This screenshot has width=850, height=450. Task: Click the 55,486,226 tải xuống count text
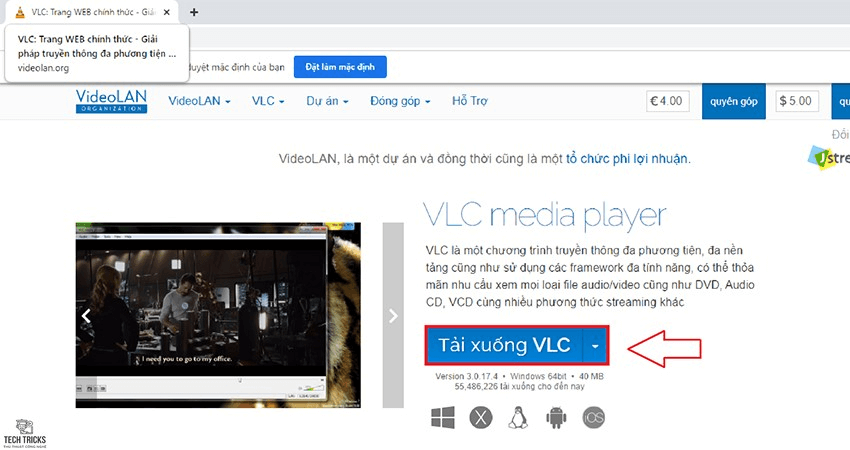519,387
